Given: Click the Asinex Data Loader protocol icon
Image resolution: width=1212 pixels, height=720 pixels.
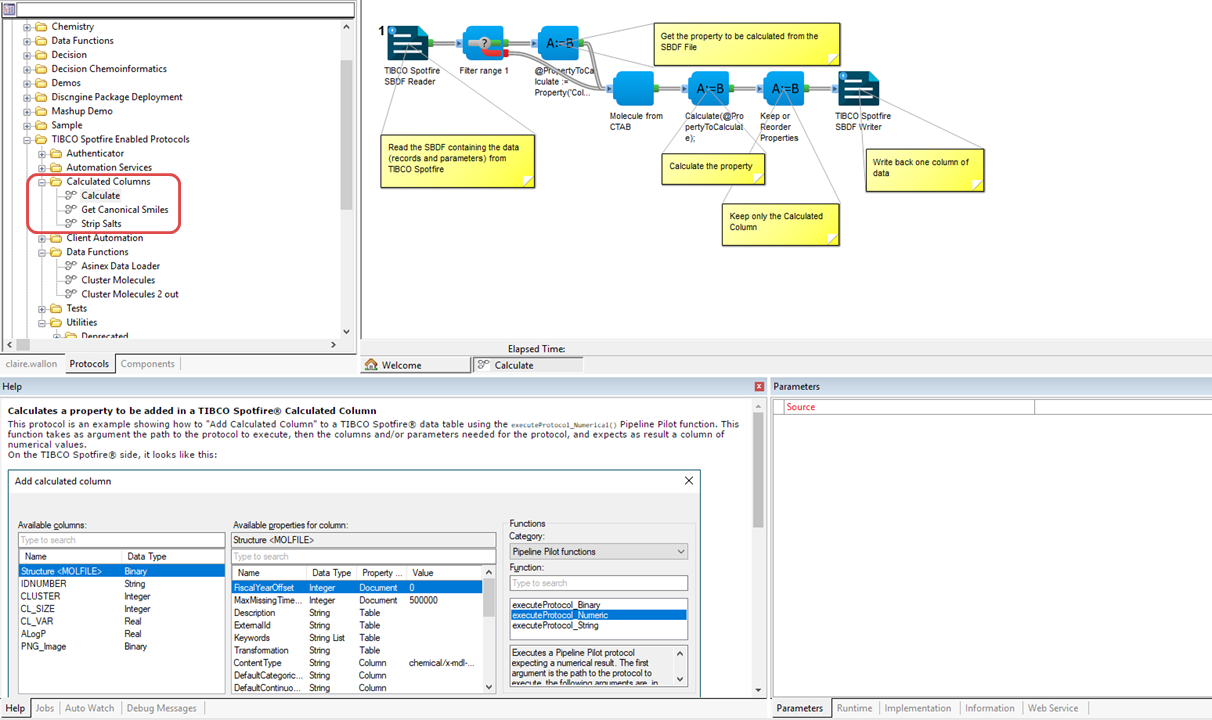Looking at the screenshot, I should [x=70, y=266].
